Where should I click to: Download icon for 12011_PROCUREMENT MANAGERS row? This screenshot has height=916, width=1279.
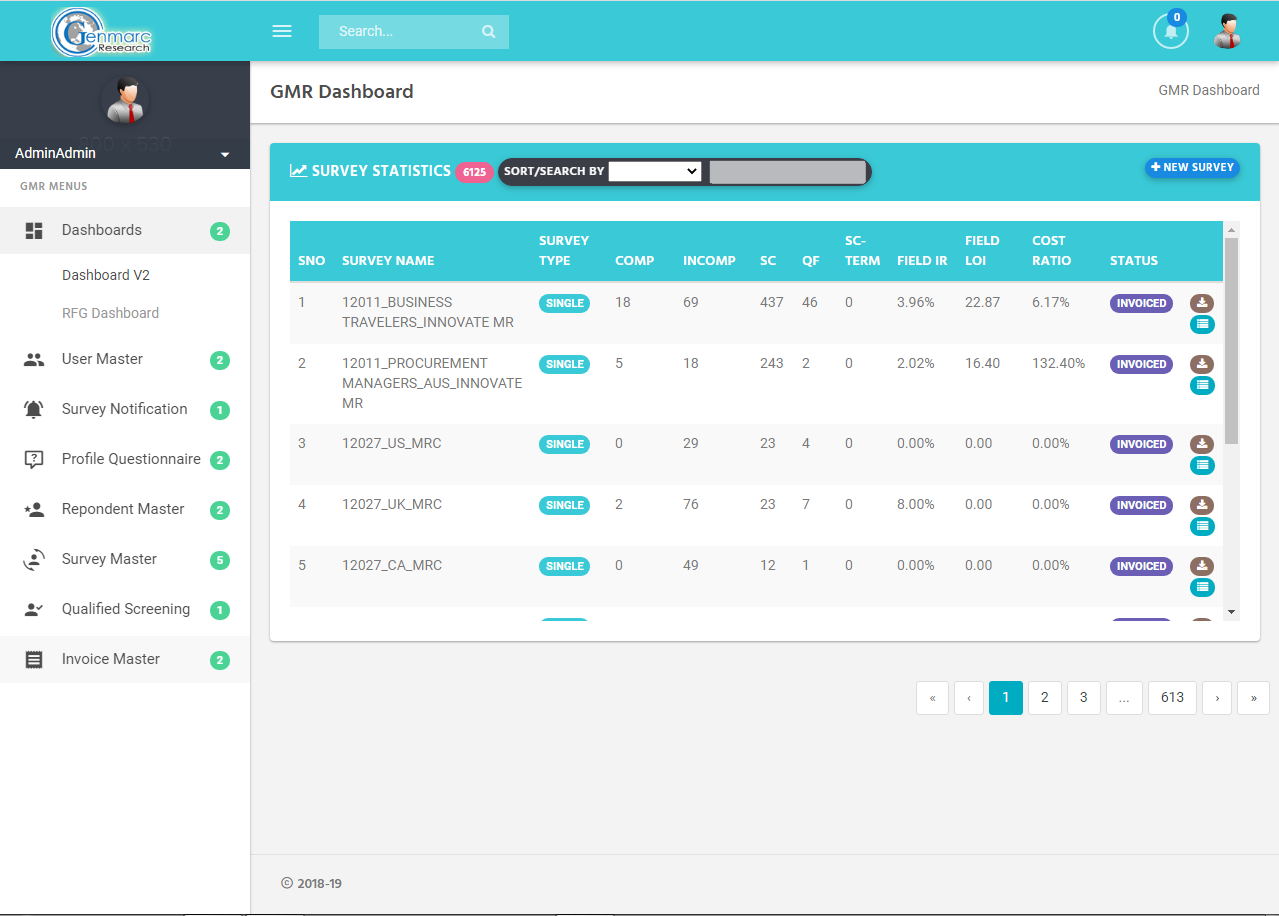(1202, 364)
